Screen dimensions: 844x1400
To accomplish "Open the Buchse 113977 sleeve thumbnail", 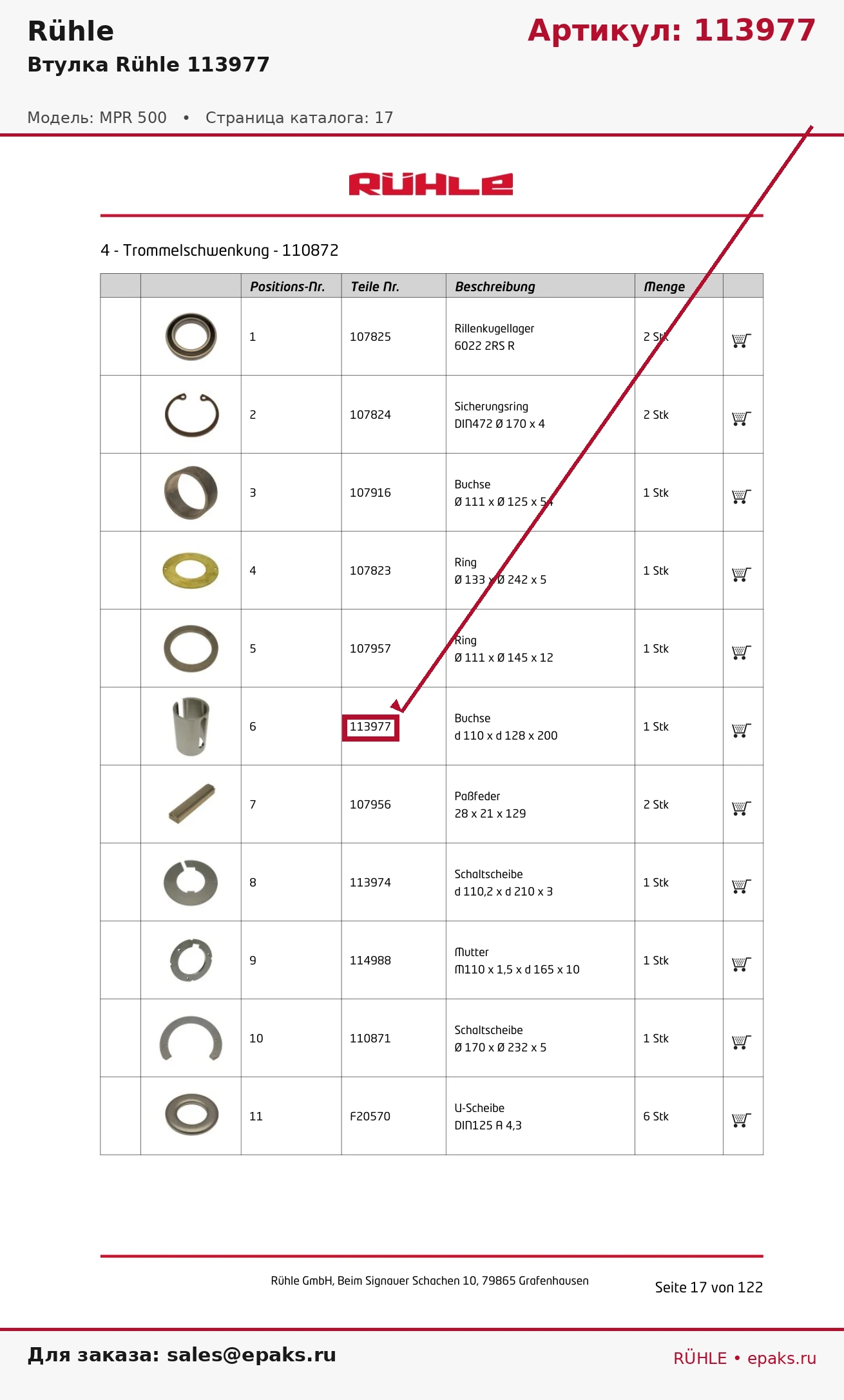I will (x=191, y=726).
